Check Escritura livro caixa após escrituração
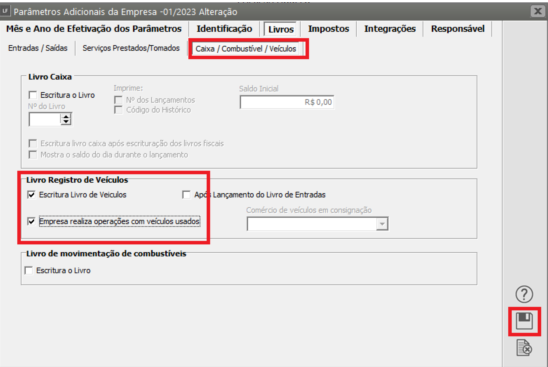The width and height of the screenshot is (548, 367). pyautogui.click(x=33, y=143)
